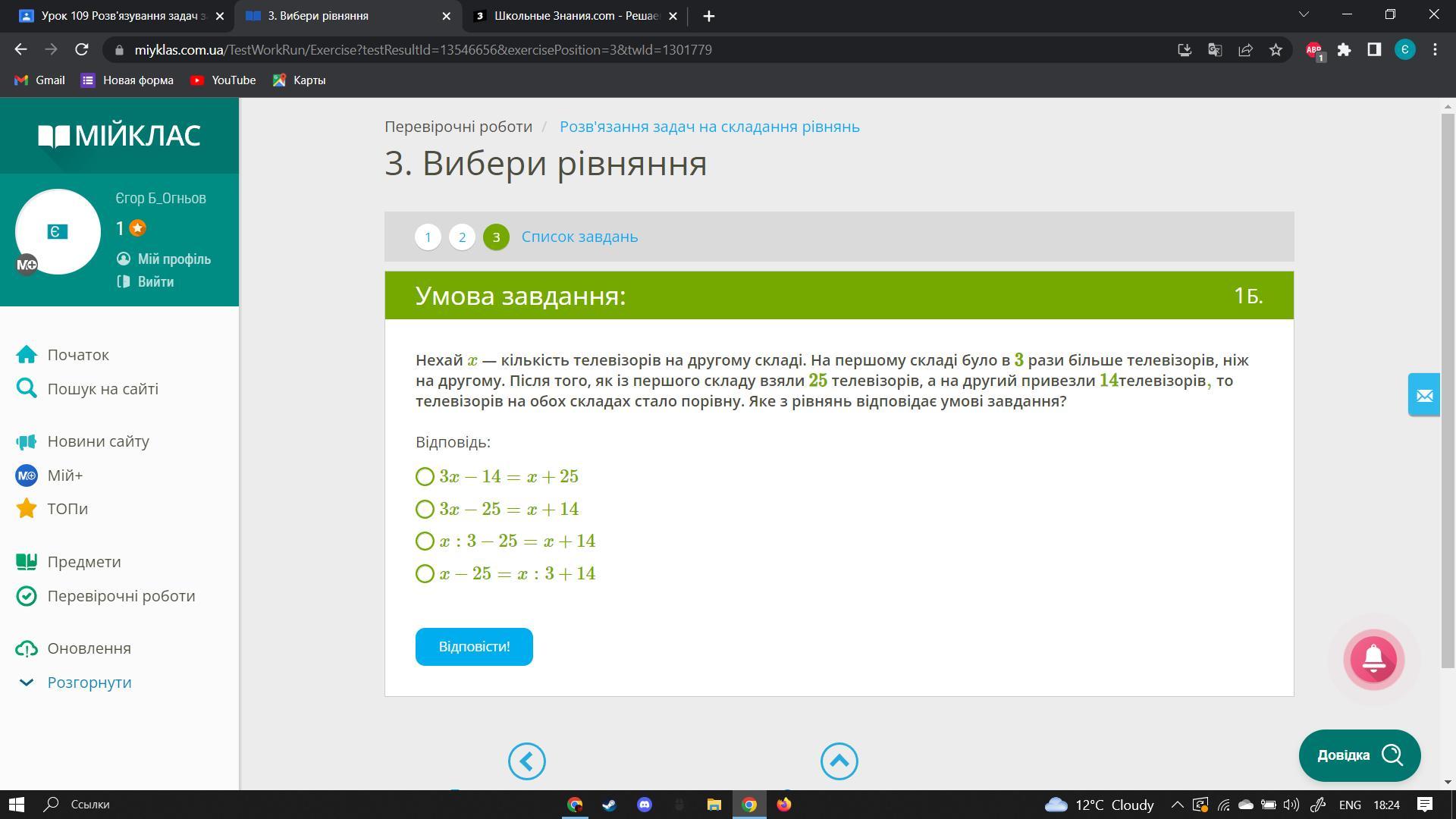Viewport: 1456px width, 819px height.
Task: Open the Chrome tab search dropdown
Action: tap(1304, 15)
